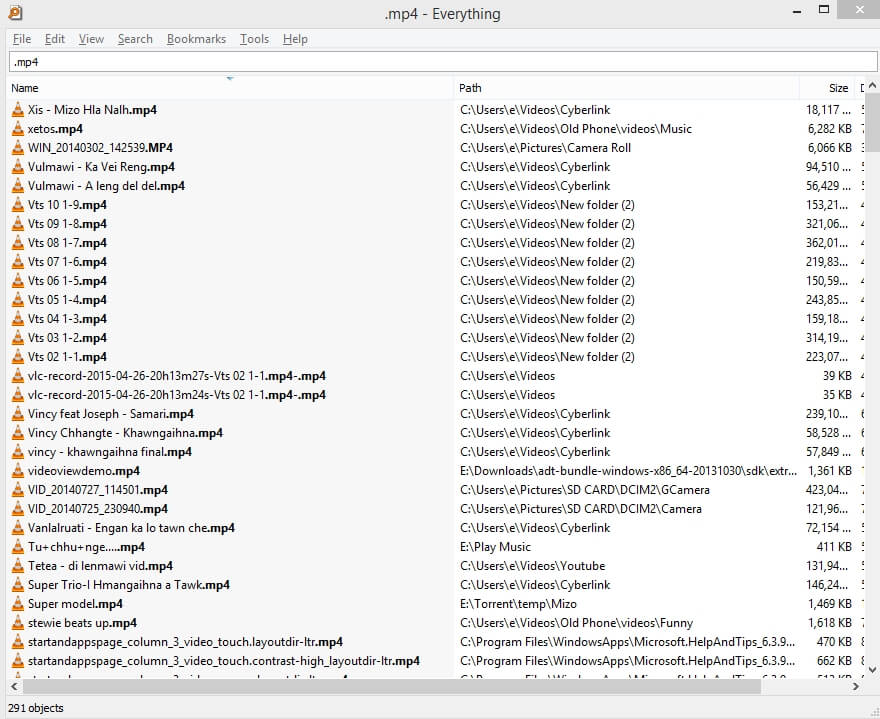Image resolution: width=880 pixels, height=719 pixels.
Task: Select startandappspage_column_3_video_touch.layoutdir-ltr.mp4
Action: point(185,642)
